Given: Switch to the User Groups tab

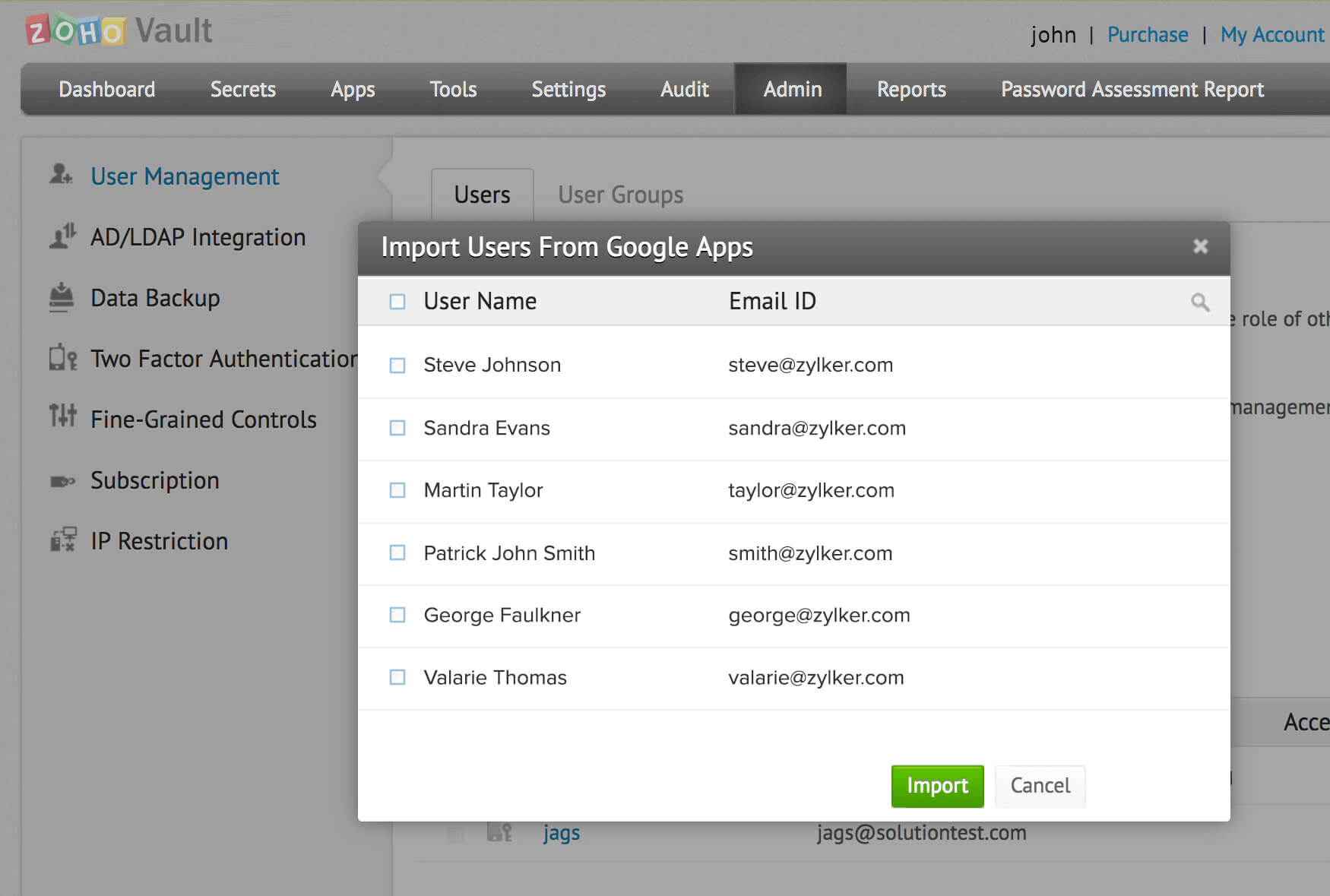Looking at the screenshot, I should tap(620, 195).
